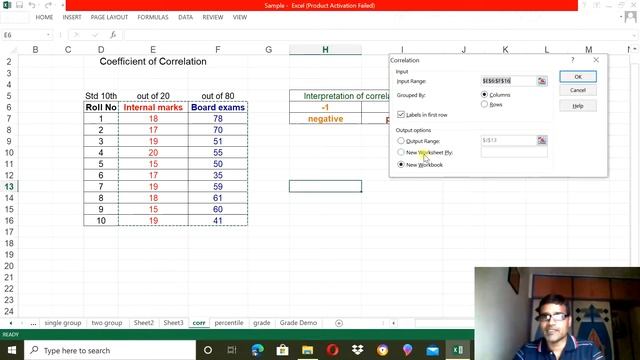Show hidden sheet tabs with ellipsis
640x360 pixels.
33,323
